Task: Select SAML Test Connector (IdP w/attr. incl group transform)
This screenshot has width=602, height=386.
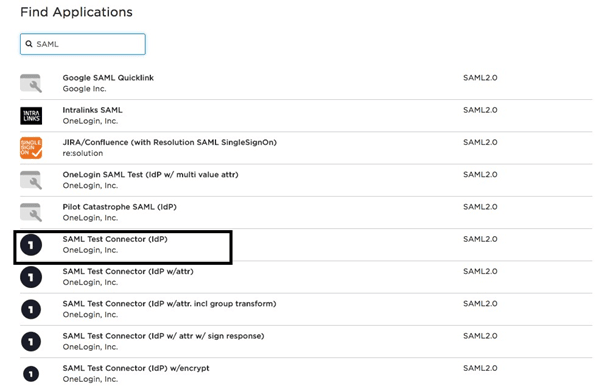Action: (x=169, y=303)
